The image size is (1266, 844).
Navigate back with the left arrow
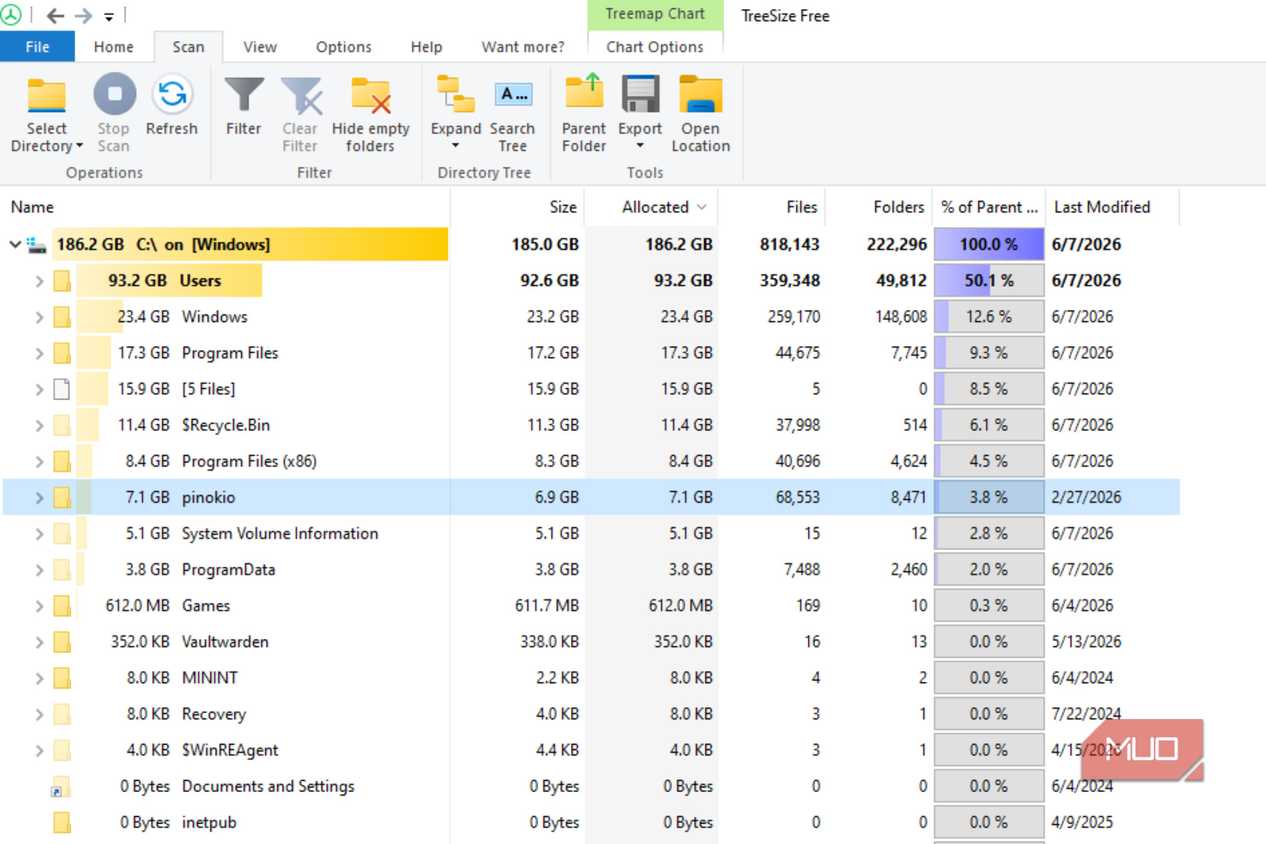(55, 16)
